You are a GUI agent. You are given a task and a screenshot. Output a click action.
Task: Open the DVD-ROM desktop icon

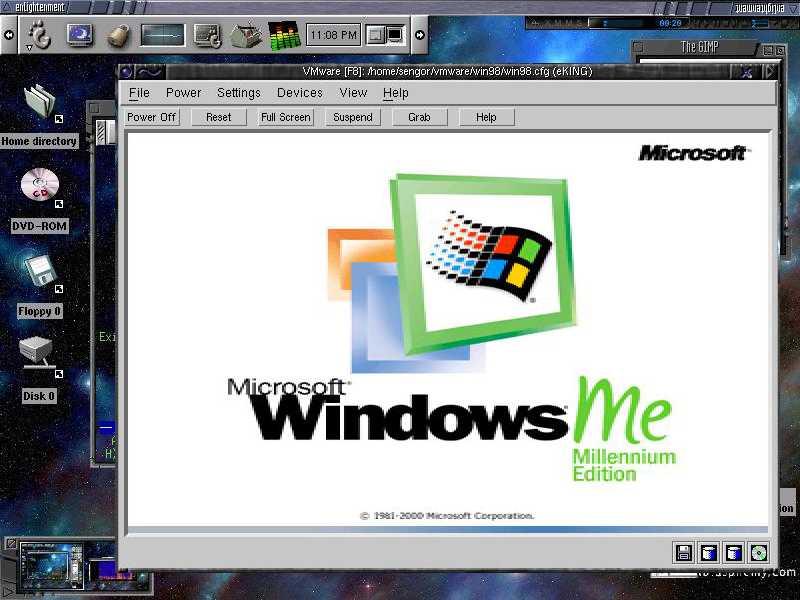click(39, 188)
